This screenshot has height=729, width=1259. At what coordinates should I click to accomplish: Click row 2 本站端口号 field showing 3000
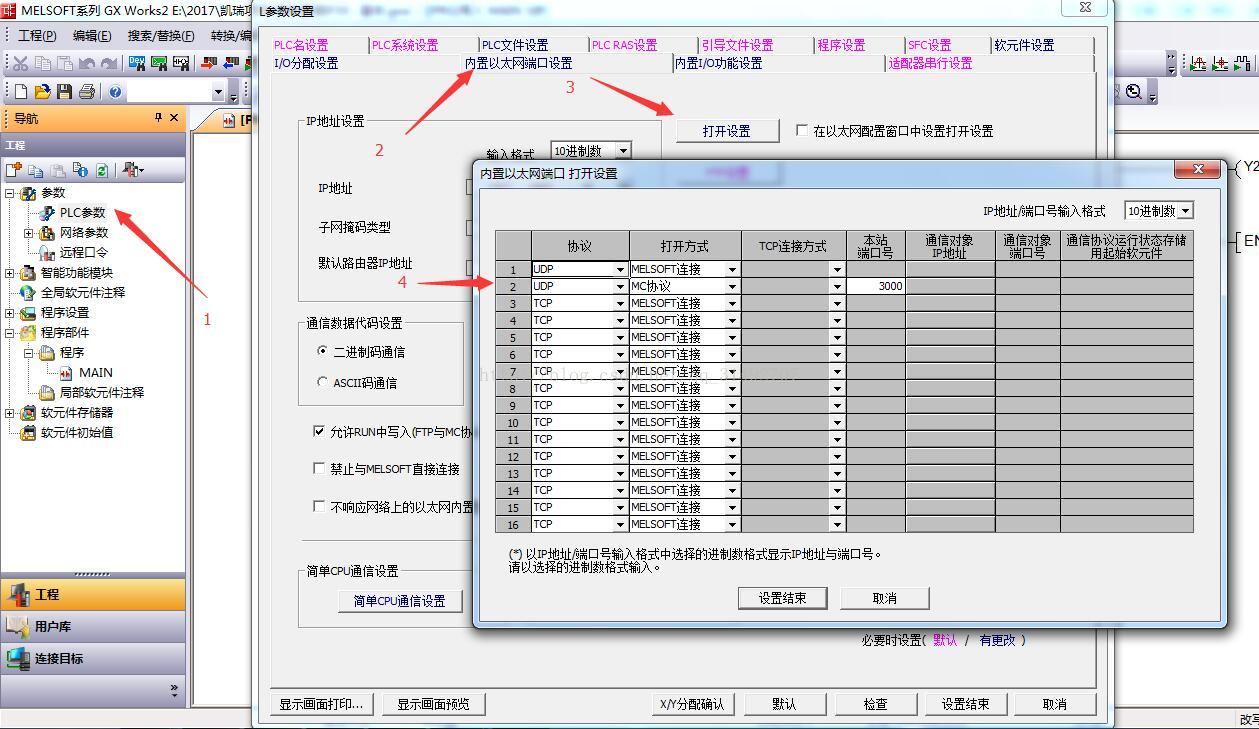[876, 286]
